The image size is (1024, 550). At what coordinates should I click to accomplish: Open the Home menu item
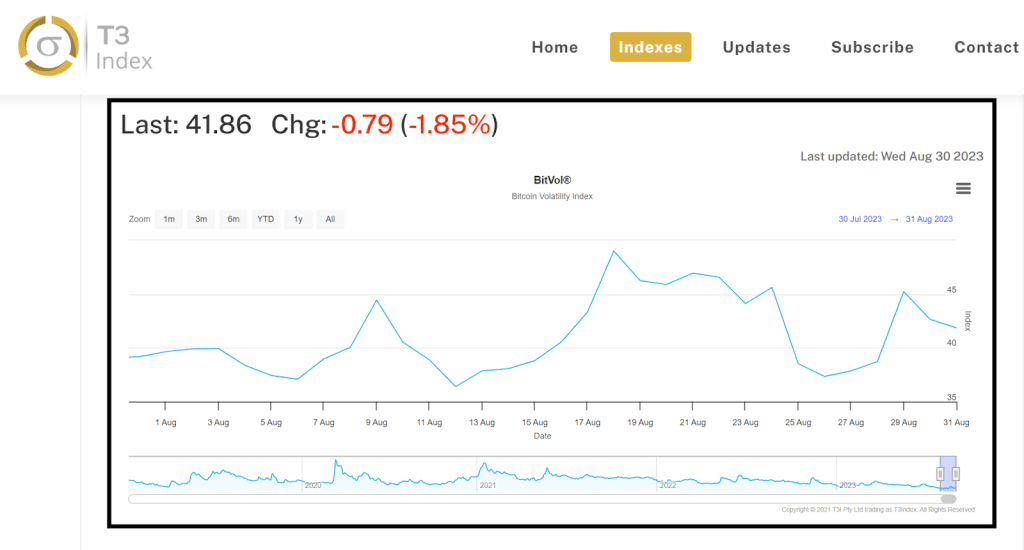tap(554, 47)
